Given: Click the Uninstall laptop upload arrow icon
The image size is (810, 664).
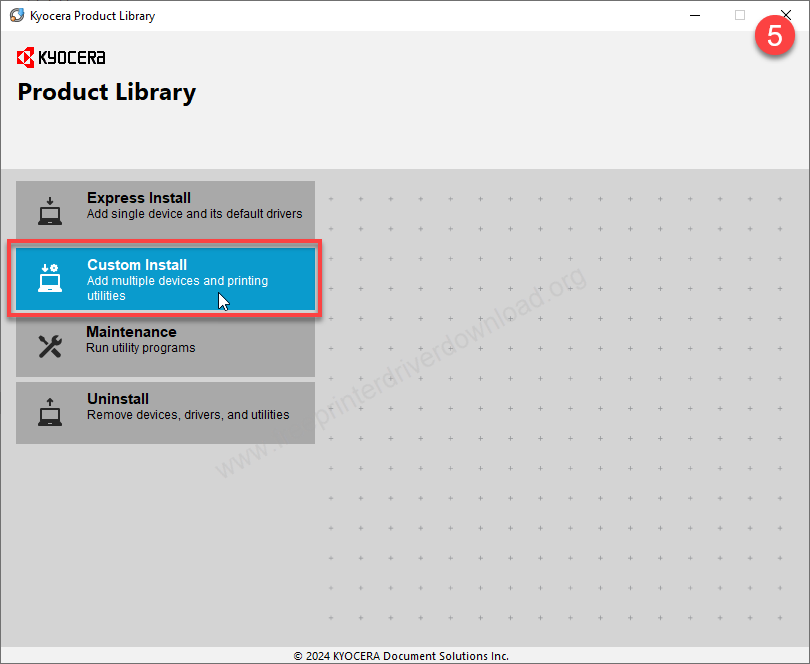Looking at the screenshot, I should [x=50, y=412].
